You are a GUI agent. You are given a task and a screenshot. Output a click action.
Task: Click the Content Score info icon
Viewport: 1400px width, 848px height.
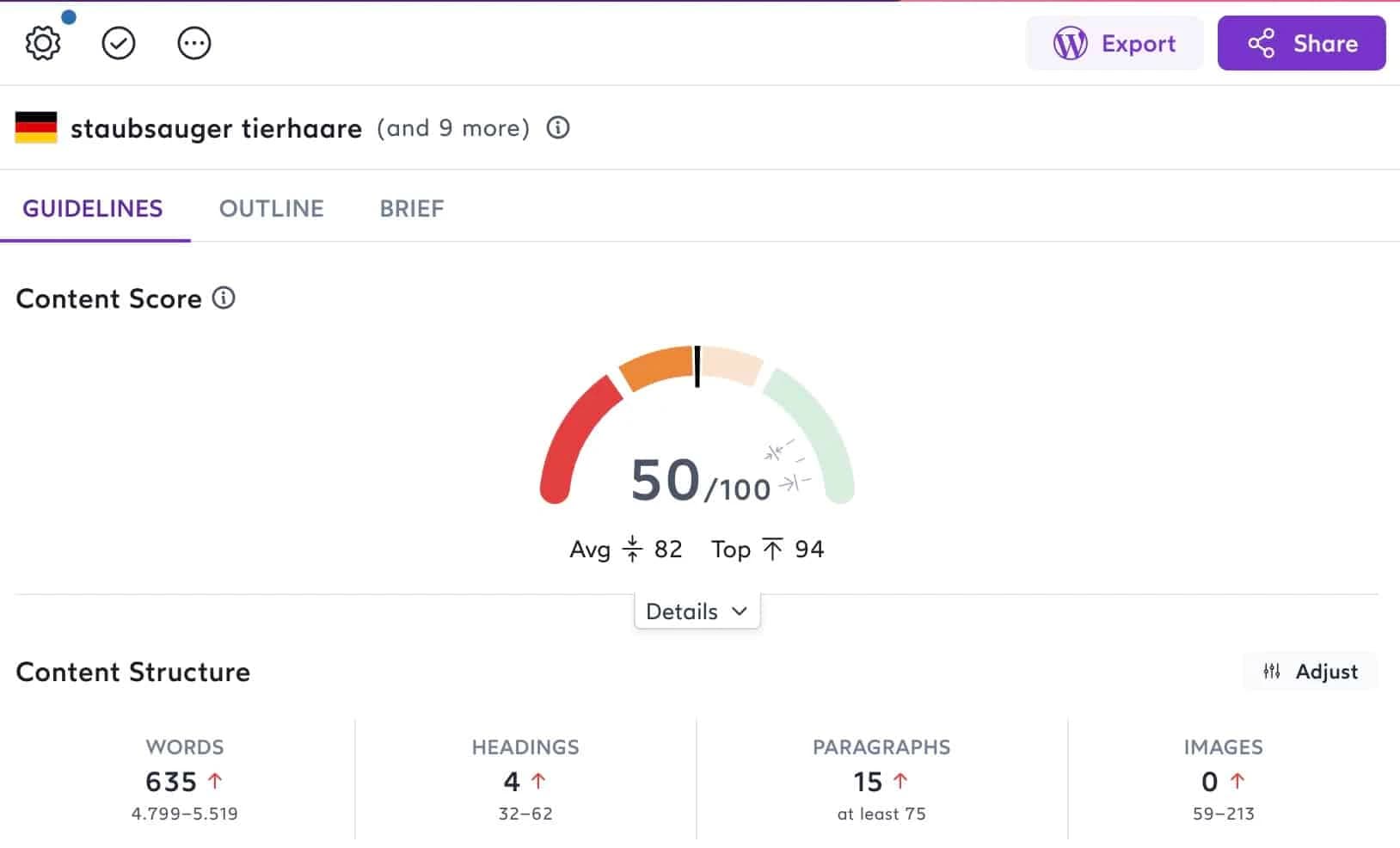tap(224, 298)
